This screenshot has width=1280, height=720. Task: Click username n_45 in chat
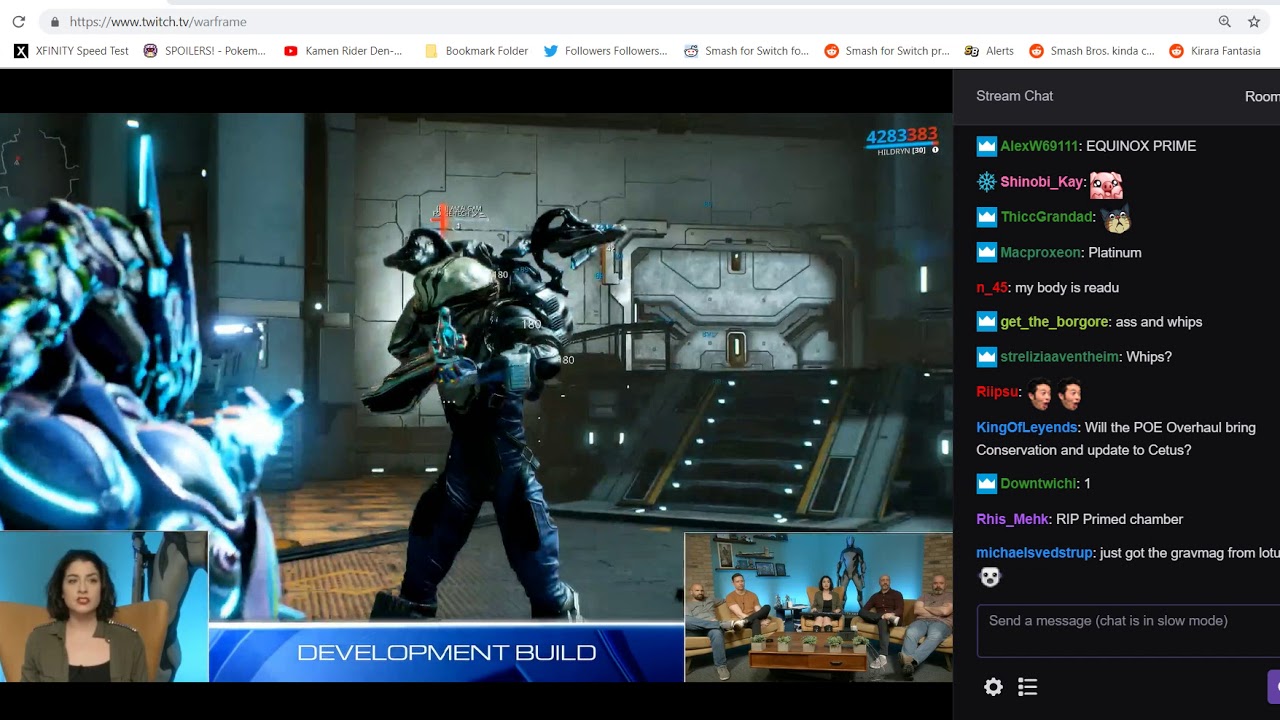991,288
